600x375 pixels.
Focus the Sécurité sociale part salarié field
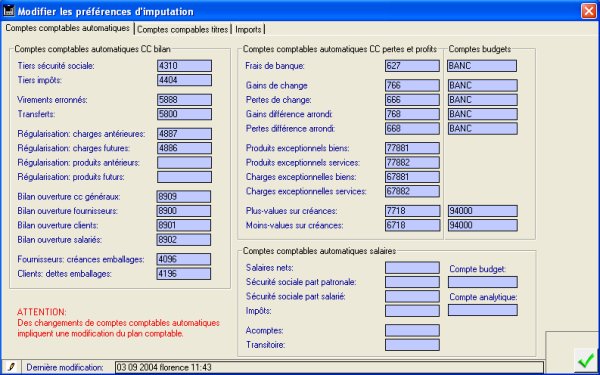pos(412,296)
